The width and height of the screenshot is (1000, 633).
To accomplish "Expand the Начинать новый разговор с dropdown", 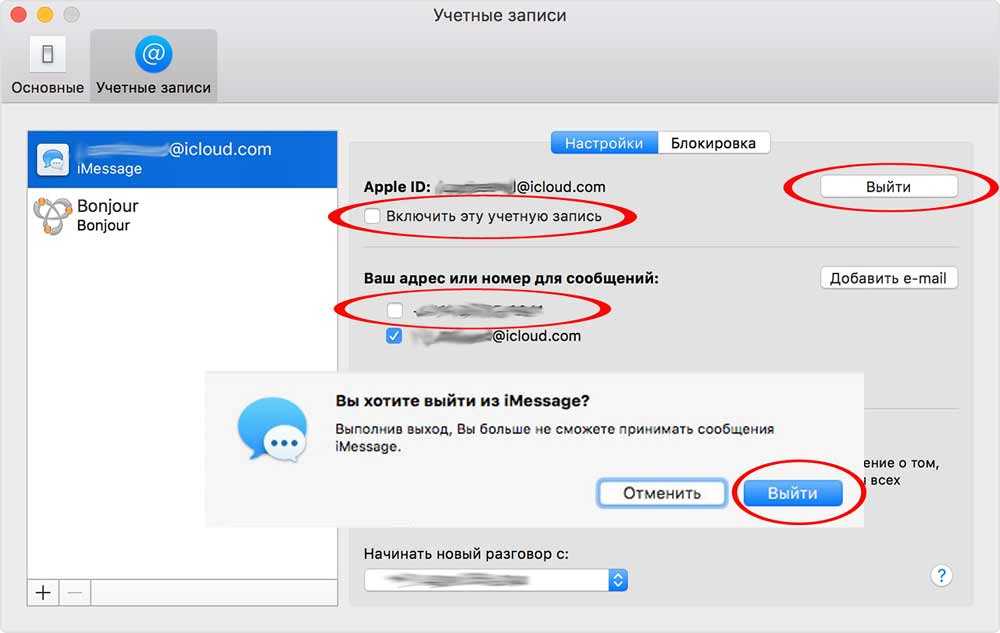I will tap(618, 579).
